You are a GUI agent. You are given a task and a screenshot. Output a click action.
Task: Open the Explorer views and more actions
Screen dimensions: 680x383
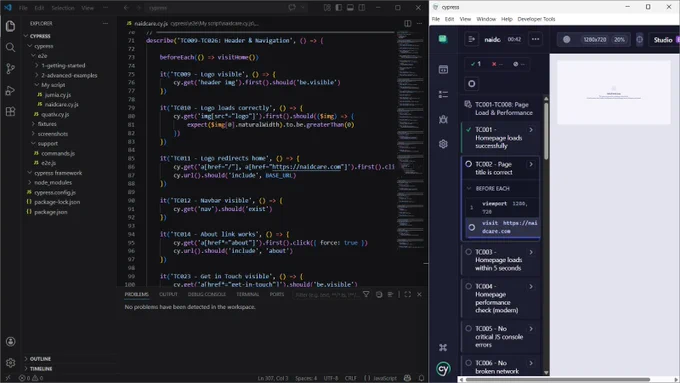tap(105, 23)
